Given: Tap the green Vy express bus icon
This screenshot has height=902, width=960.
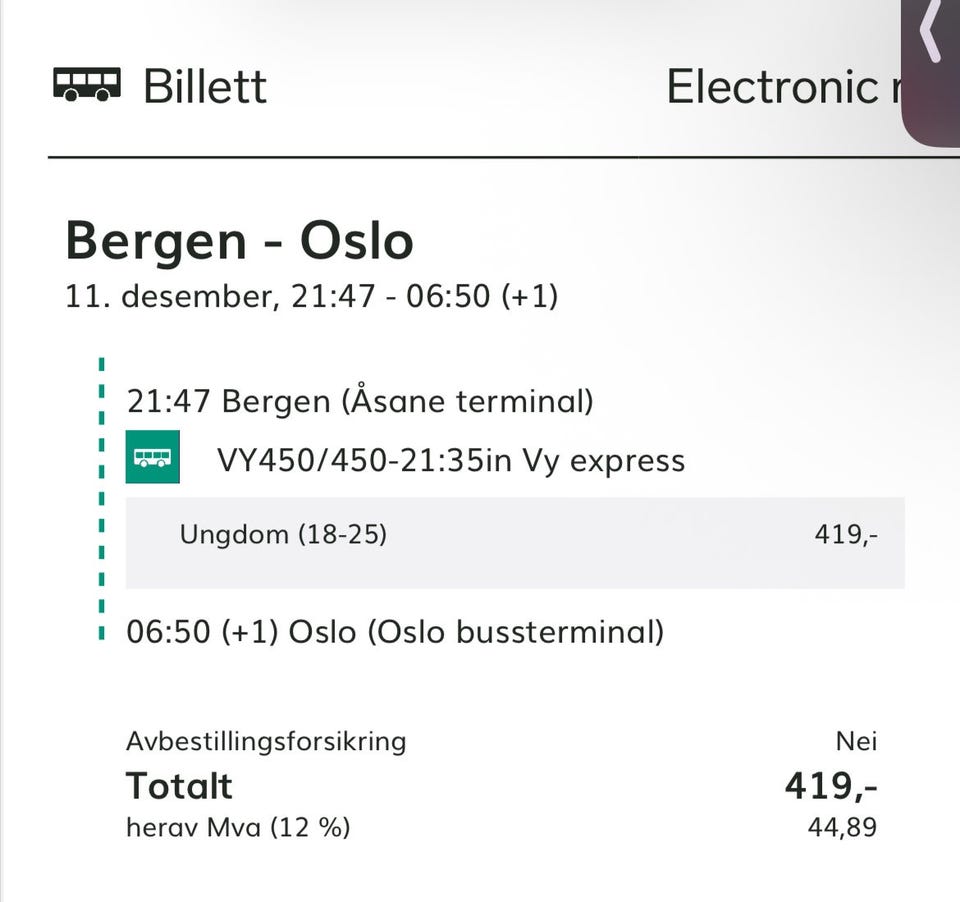Looking at the screenshot, I should [152, 457].
